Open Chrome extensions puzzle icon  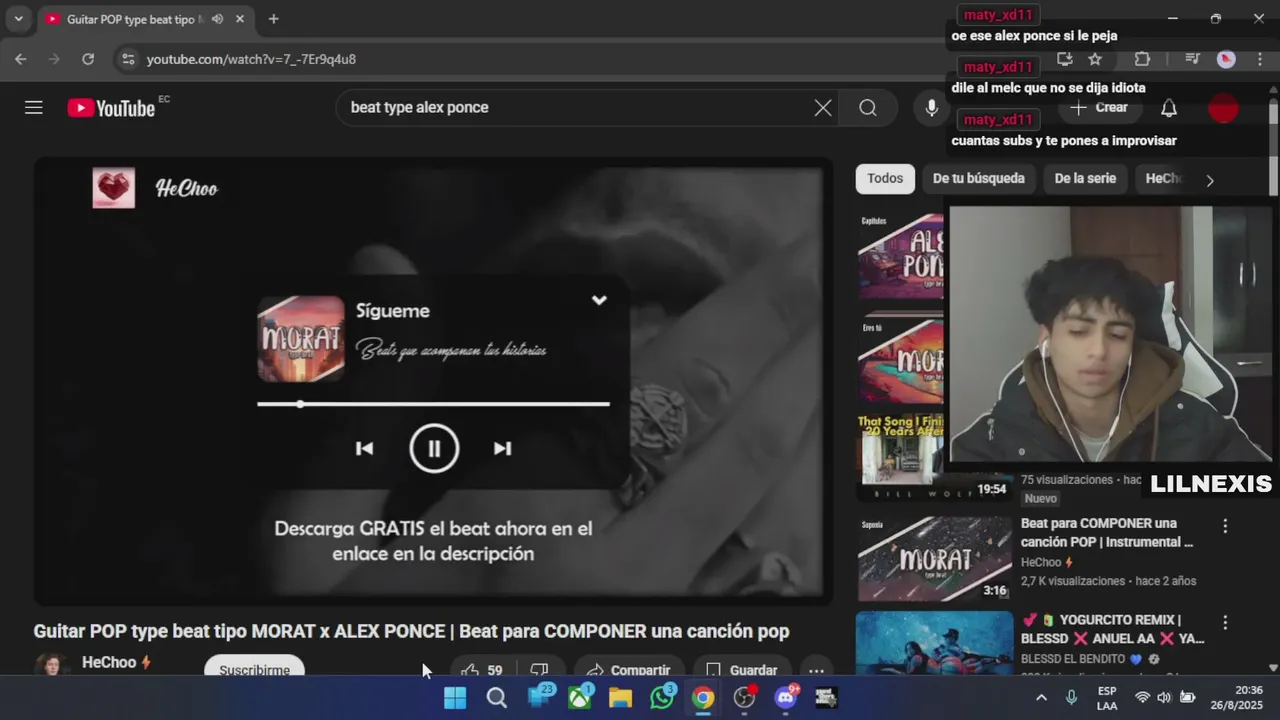(1142, 59)
